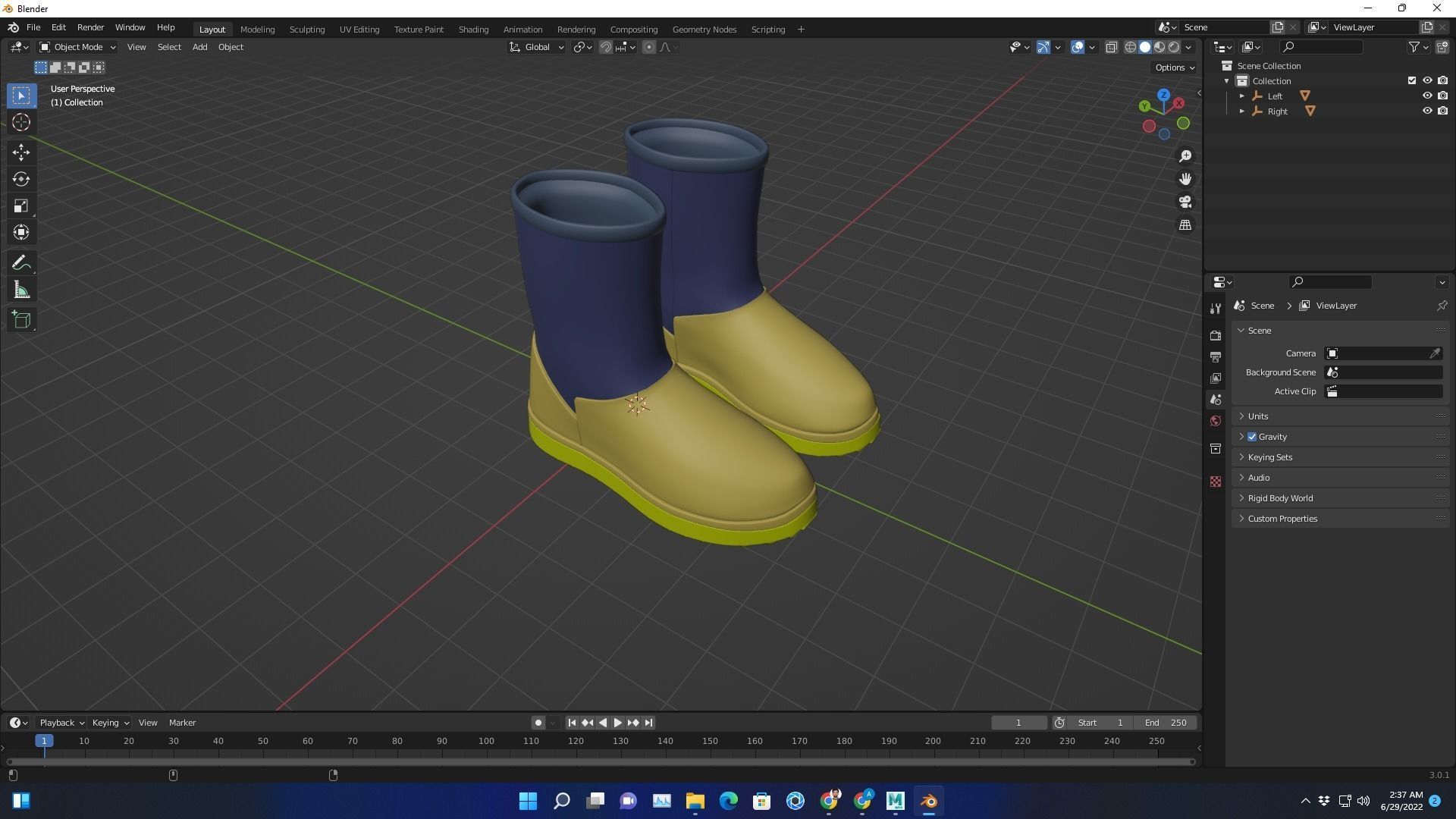Hide the Left object in viewport
The height and width of the screenshot is (819, 1456).
pyautogui.click(x=1426, y=96)
